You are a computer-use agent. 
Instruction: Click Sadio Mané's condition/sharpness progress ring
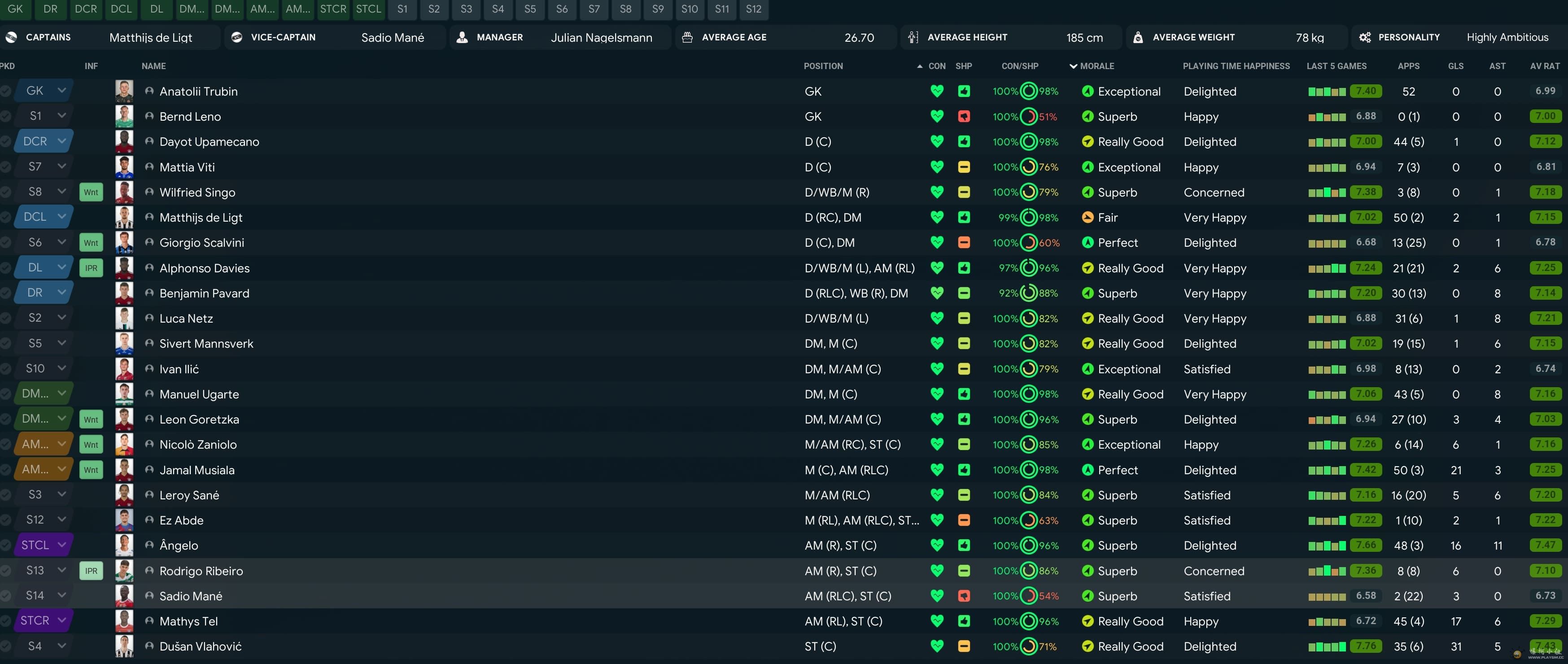point(1028,596)
